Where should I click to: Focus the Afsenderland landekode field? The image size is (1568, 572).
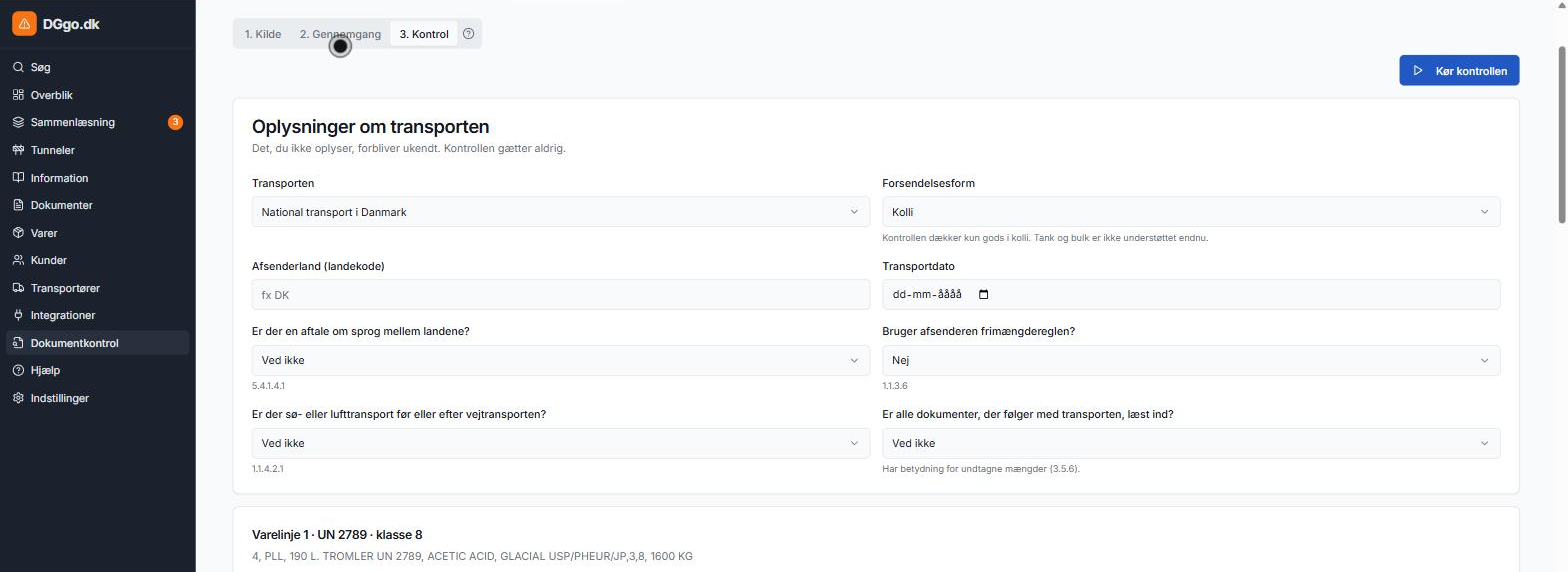(561, 295)
